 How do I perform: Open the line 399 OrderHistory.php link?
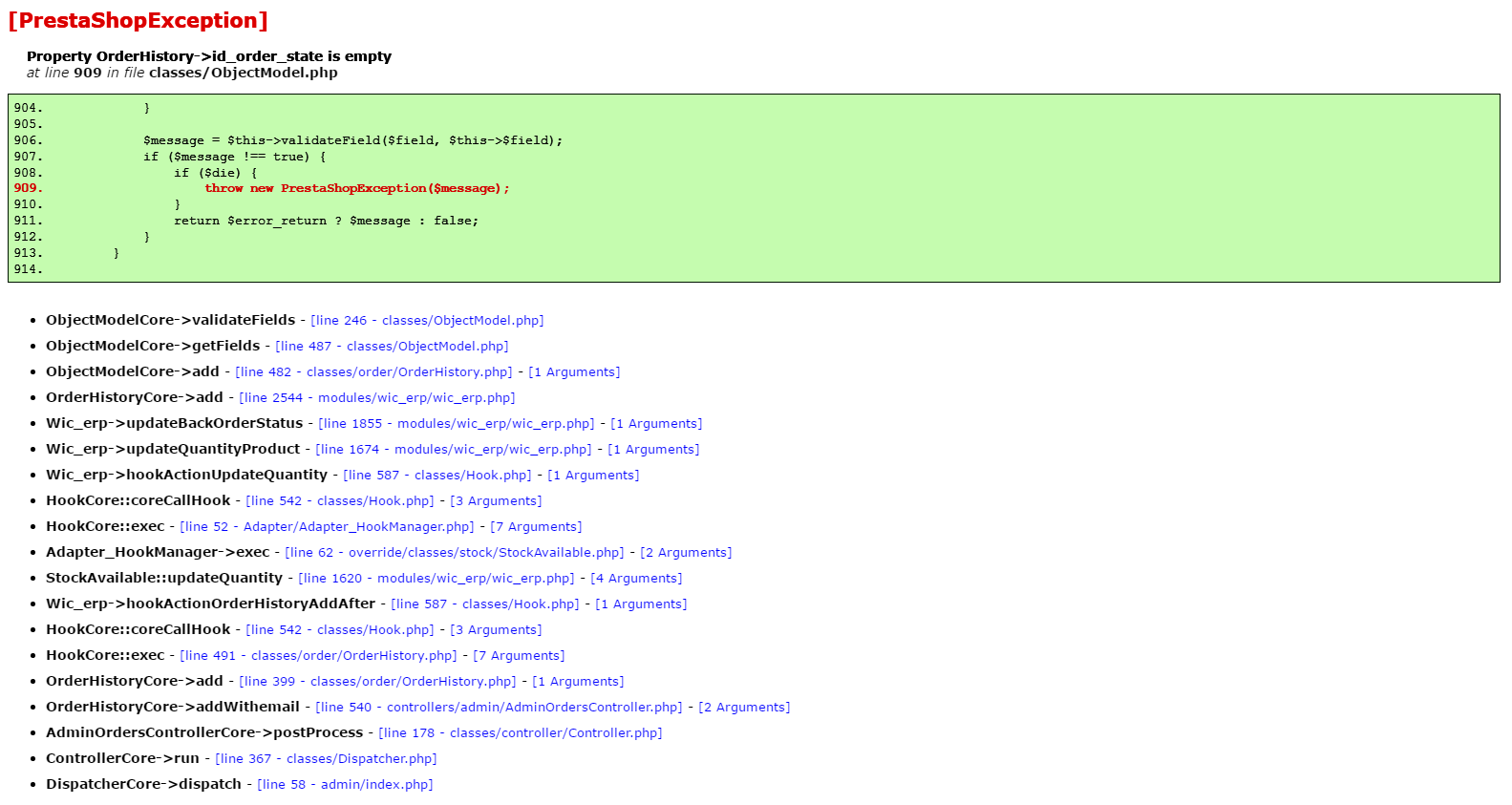click(377, 682)
